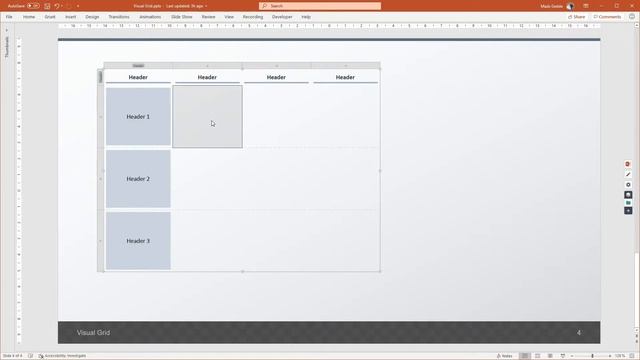Click the highlighted empty cell beside Header 1
640x360 pixels.
tap(207, 116)
